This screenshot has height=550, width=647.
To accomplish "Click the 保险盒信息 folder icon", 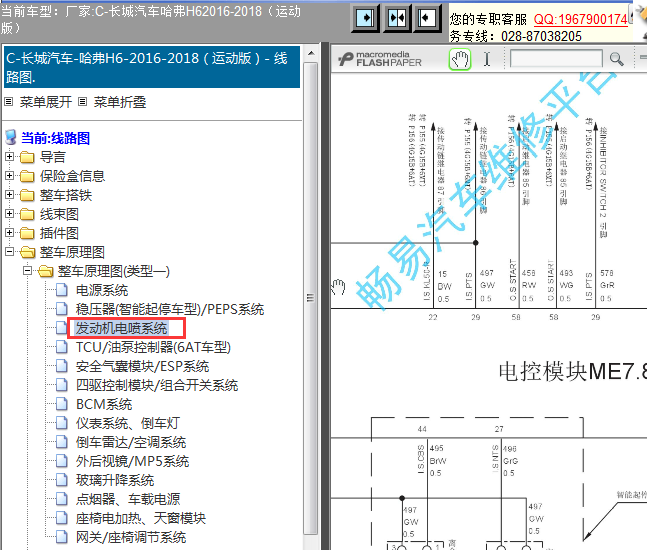I will [27, 176].
